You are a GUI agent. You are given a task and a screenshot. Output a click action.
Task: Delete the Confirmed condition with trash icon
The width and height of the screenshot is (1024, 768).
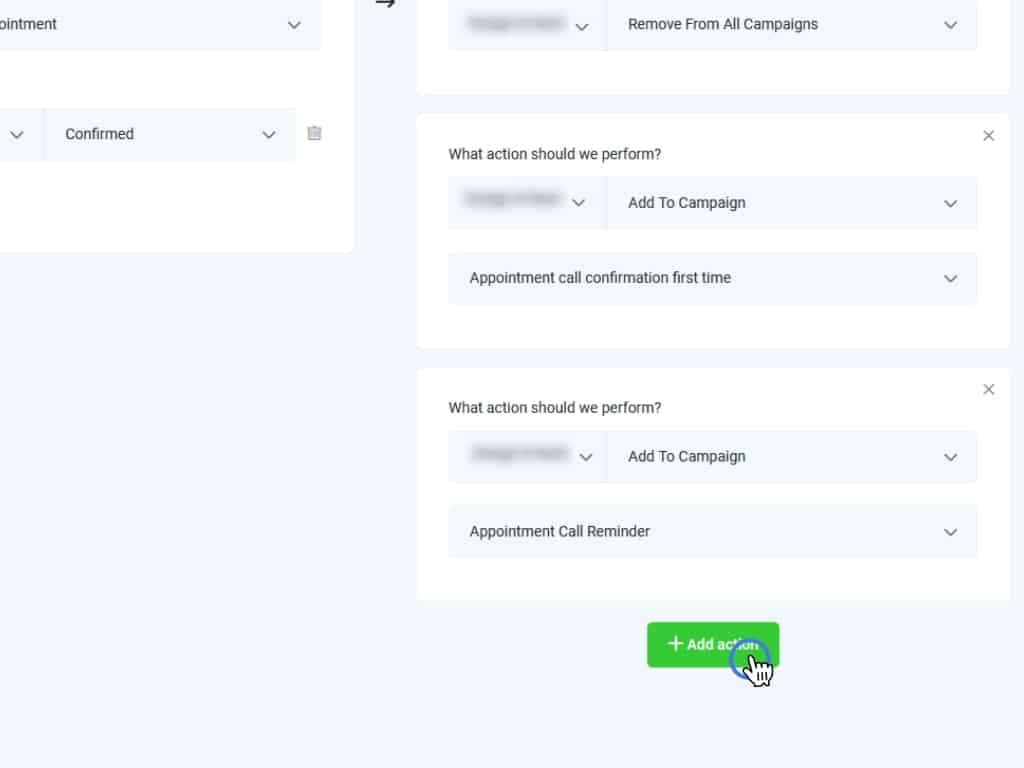pos(314,133)
